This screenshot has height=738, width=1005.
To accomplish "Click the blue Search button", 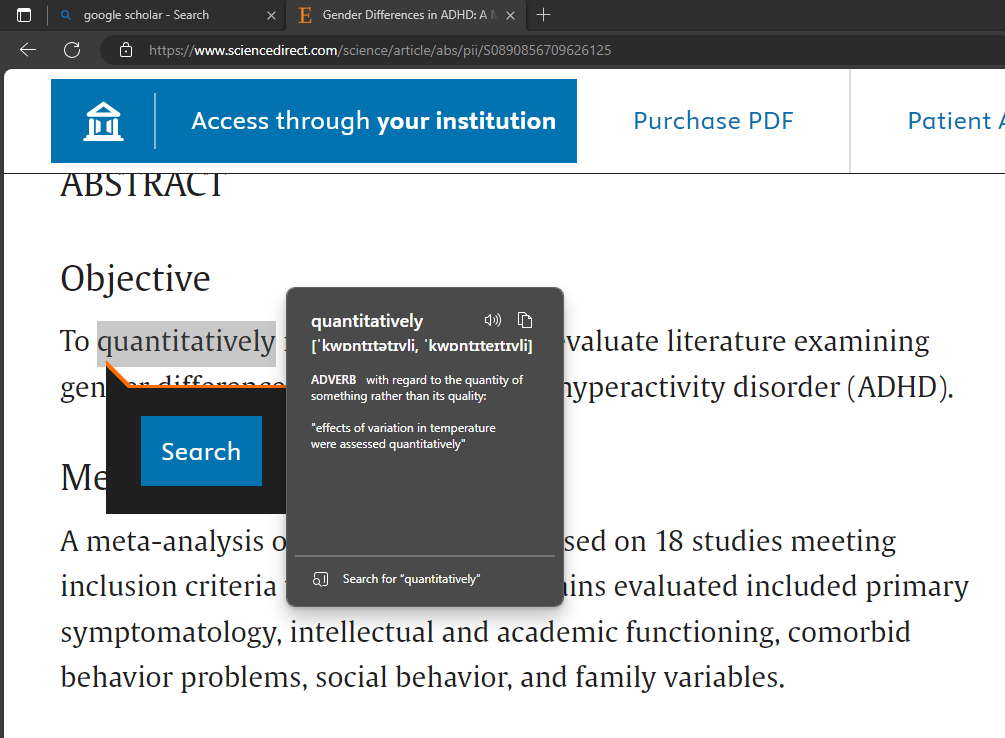I will pyautogui.click(x=201, y=451).
